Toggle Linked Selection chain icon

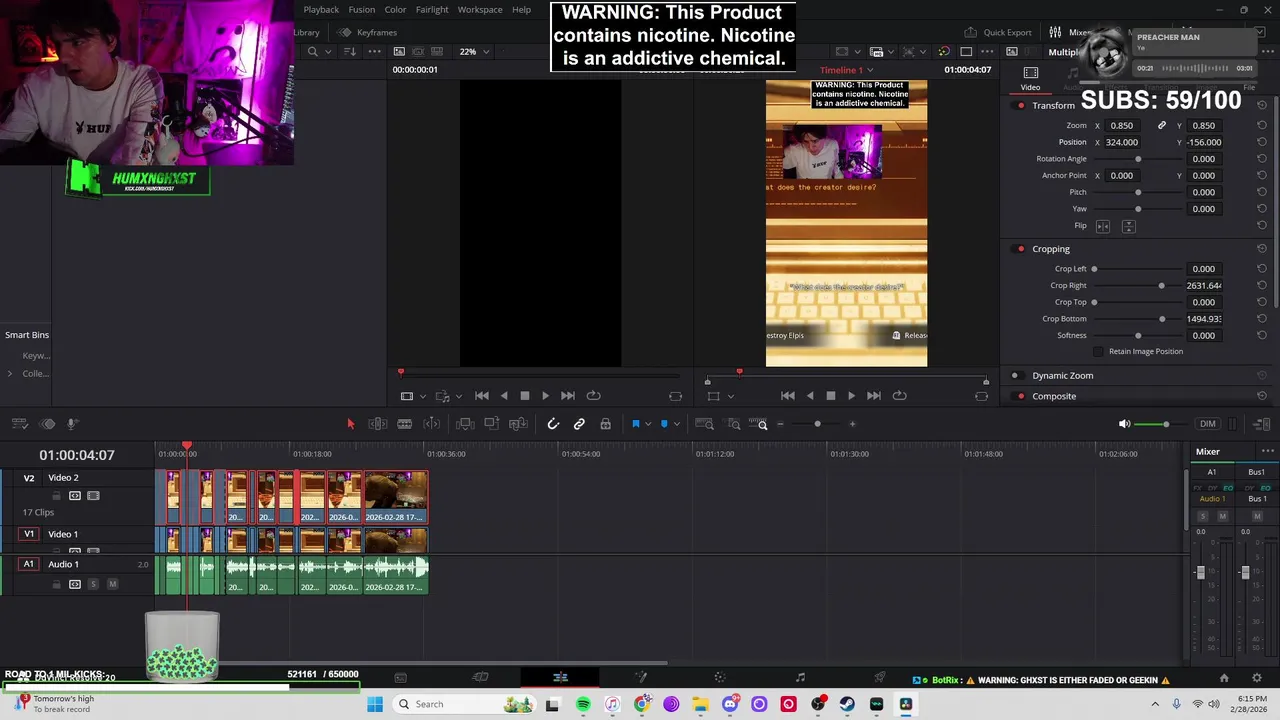579,424
